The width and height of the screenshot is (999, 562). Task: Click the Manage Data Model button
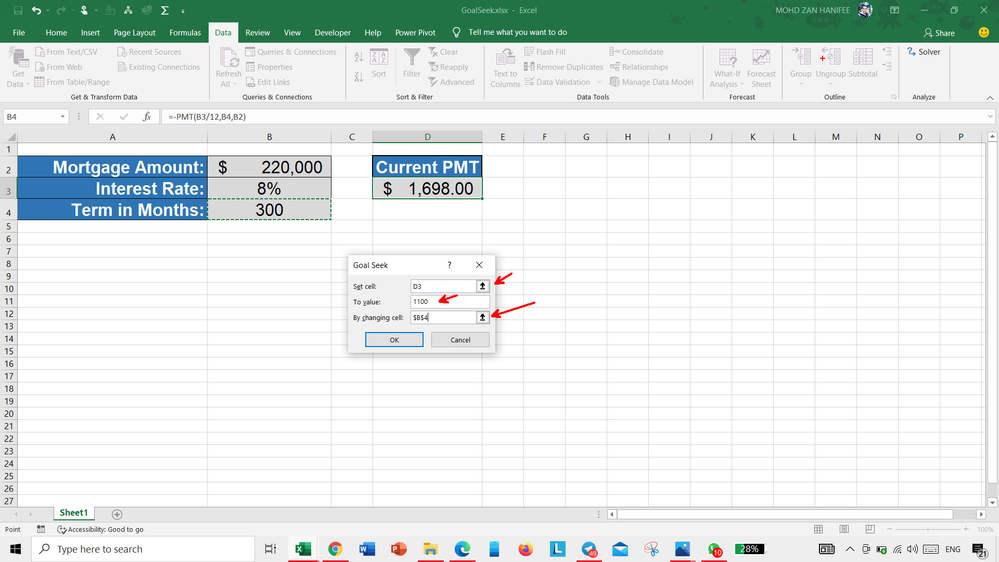click(x=651, y=82)
